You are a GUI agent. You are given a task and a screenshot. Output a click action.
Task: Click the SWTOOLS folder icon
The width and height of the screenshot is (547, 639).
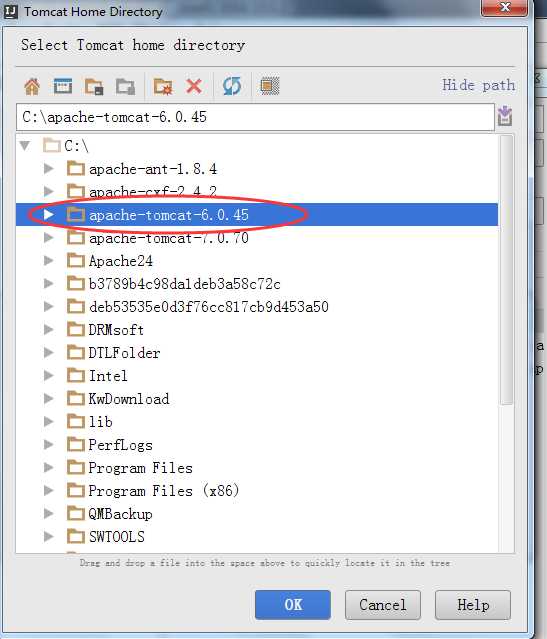(76, 536)
